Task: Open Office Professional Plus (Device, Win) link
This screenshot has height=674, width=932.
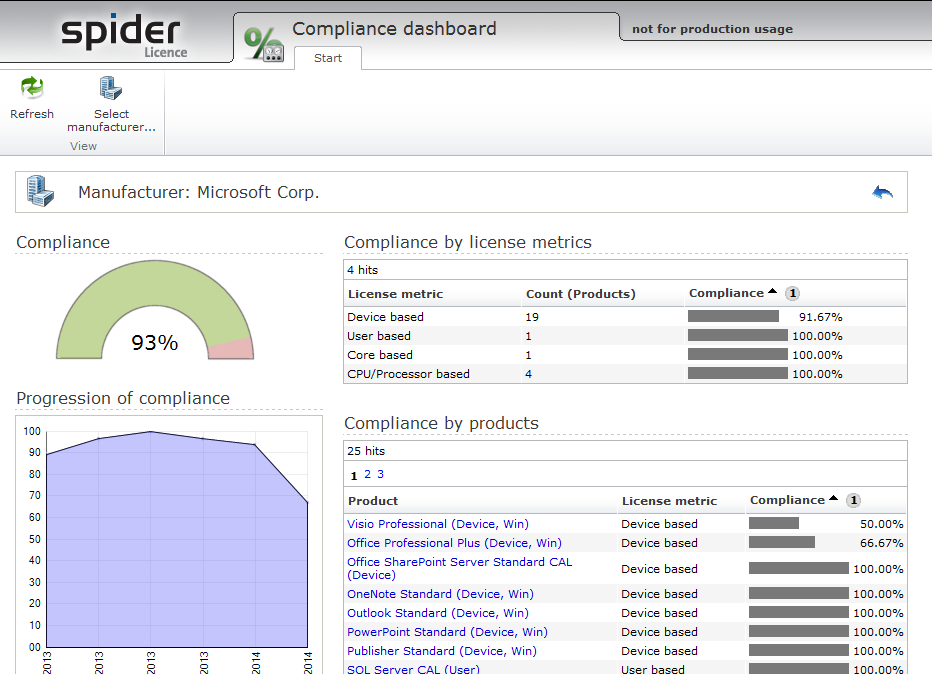Action: [454, 543]
